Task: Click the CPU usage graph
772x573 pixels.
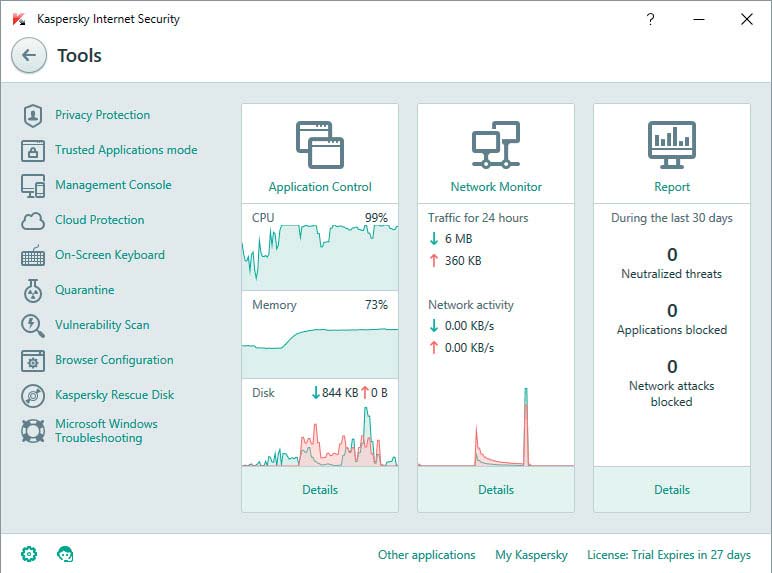Action: [x=320, y=256]
